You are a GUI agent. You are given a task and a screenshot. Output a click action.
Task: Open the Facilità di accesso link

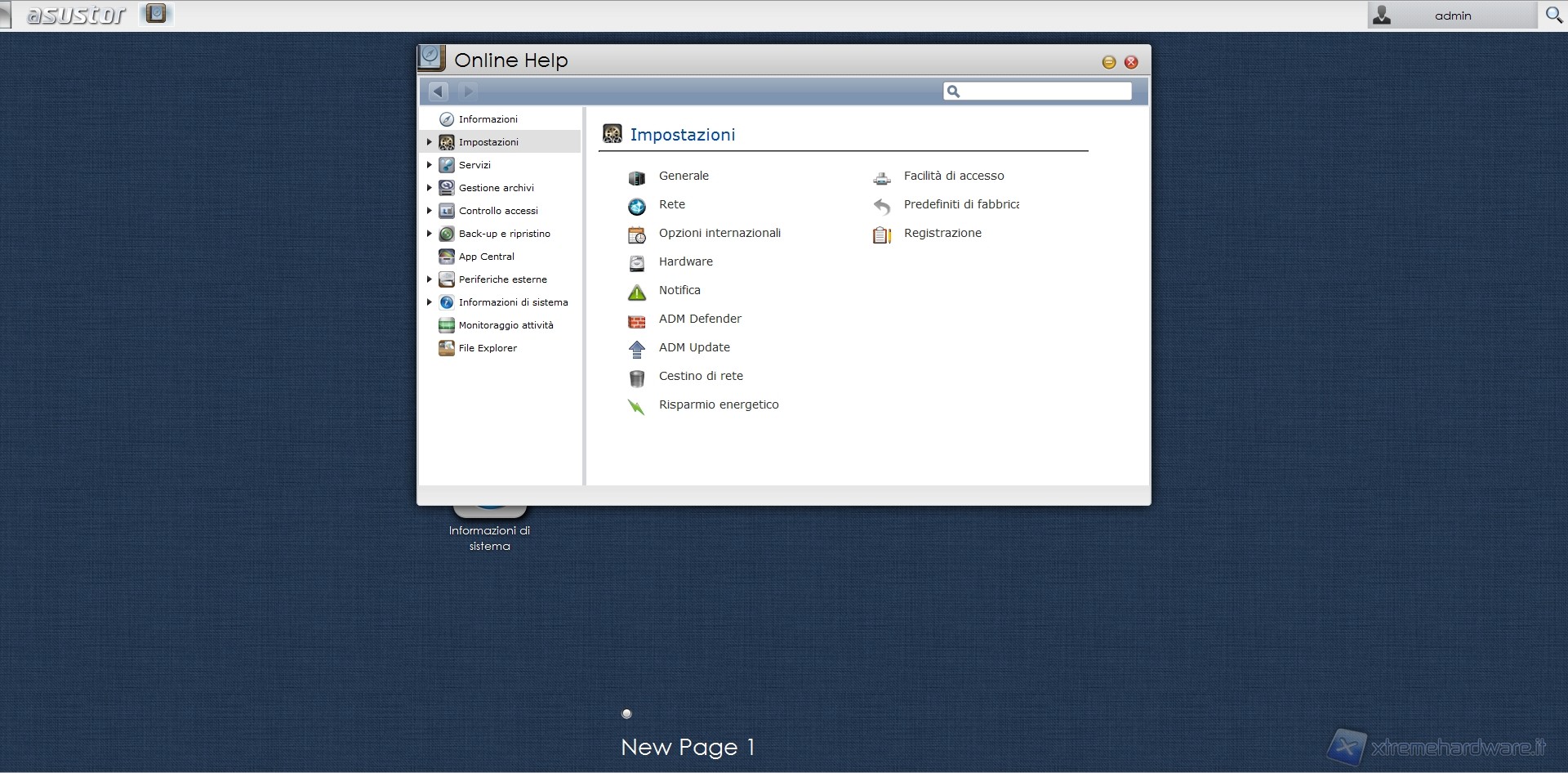(954, 176)
